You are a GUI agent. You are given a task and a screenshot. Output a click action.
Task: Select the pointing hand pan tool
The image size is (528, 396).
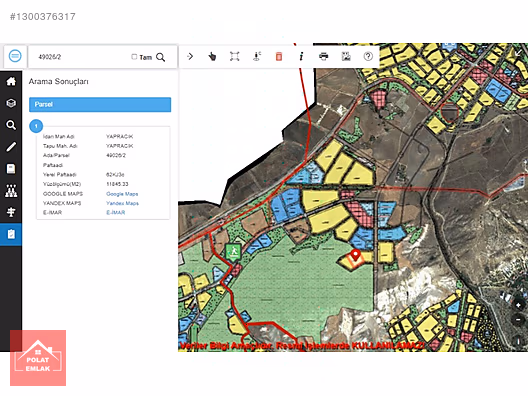pos(212,56)
